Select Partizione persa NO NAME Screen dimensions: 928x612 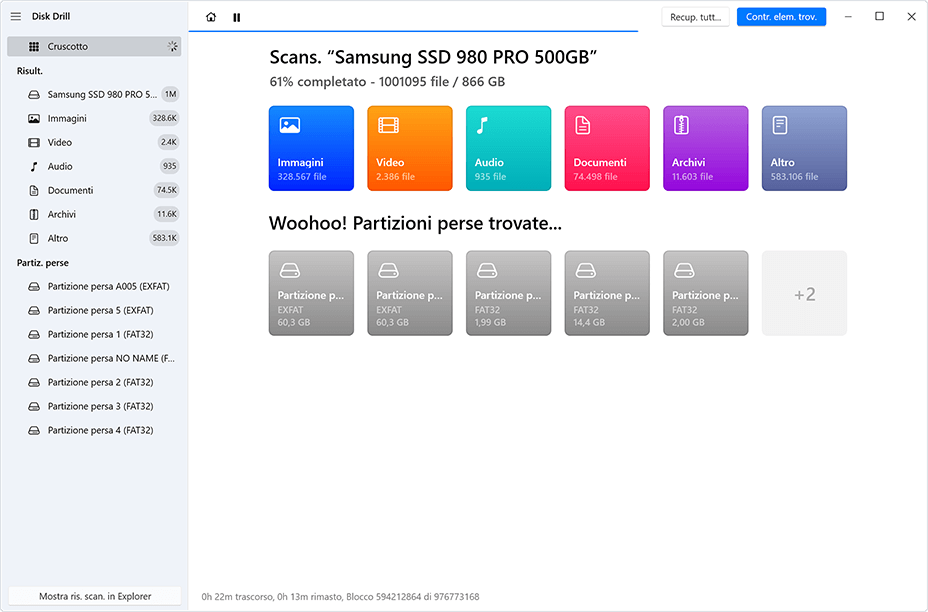(x=94, y=358)
